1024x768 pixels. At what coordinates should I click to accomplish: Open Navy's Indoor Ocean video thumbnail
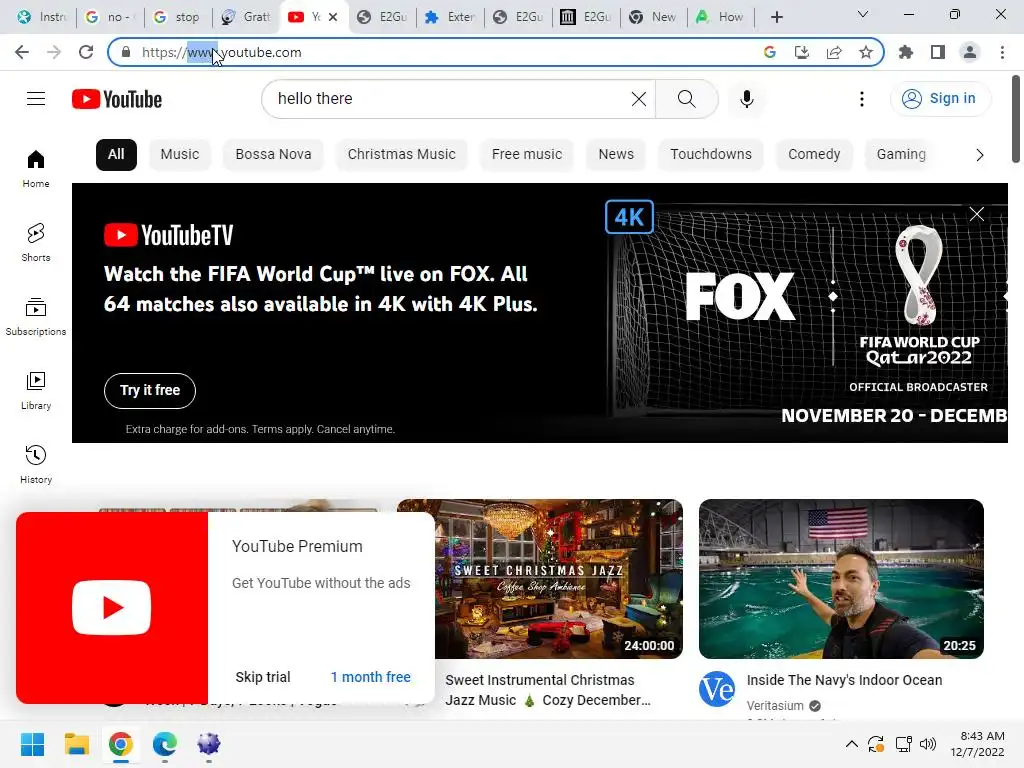click(x=841, y=579)
